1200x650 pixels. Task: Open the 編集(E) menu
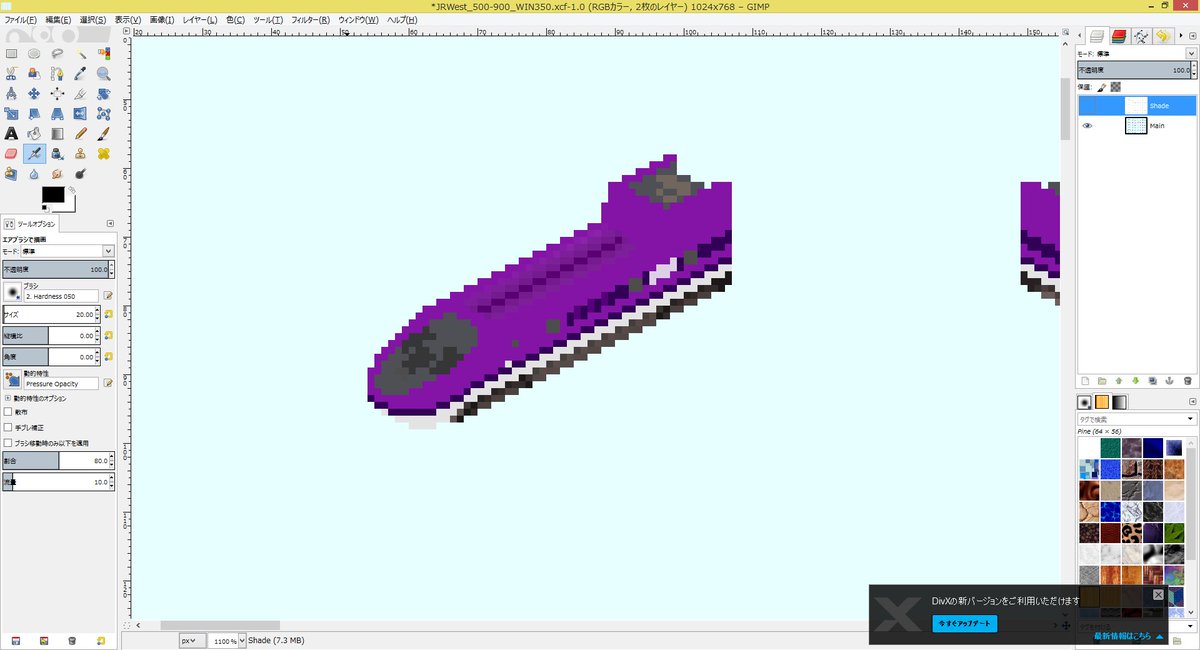tap(58, 20)
